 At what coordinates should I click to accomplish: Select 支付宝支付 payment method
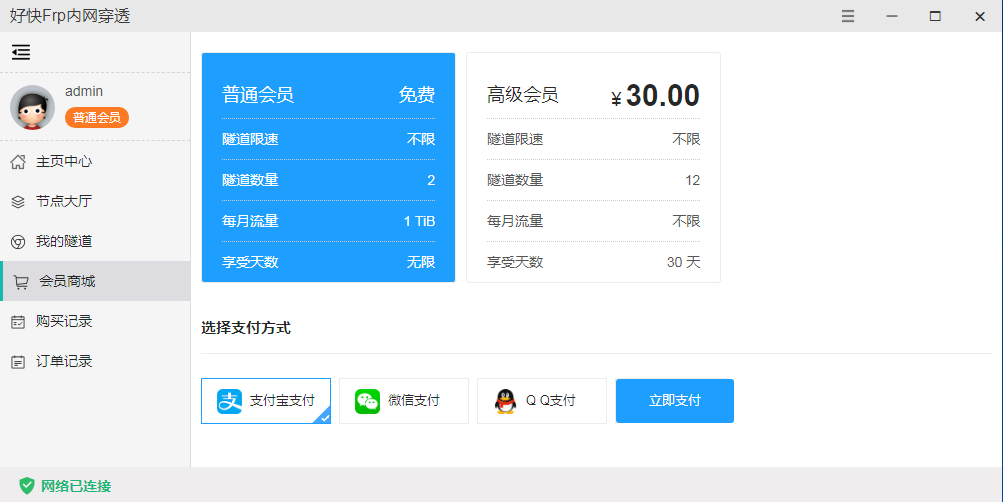pos(266,401)
